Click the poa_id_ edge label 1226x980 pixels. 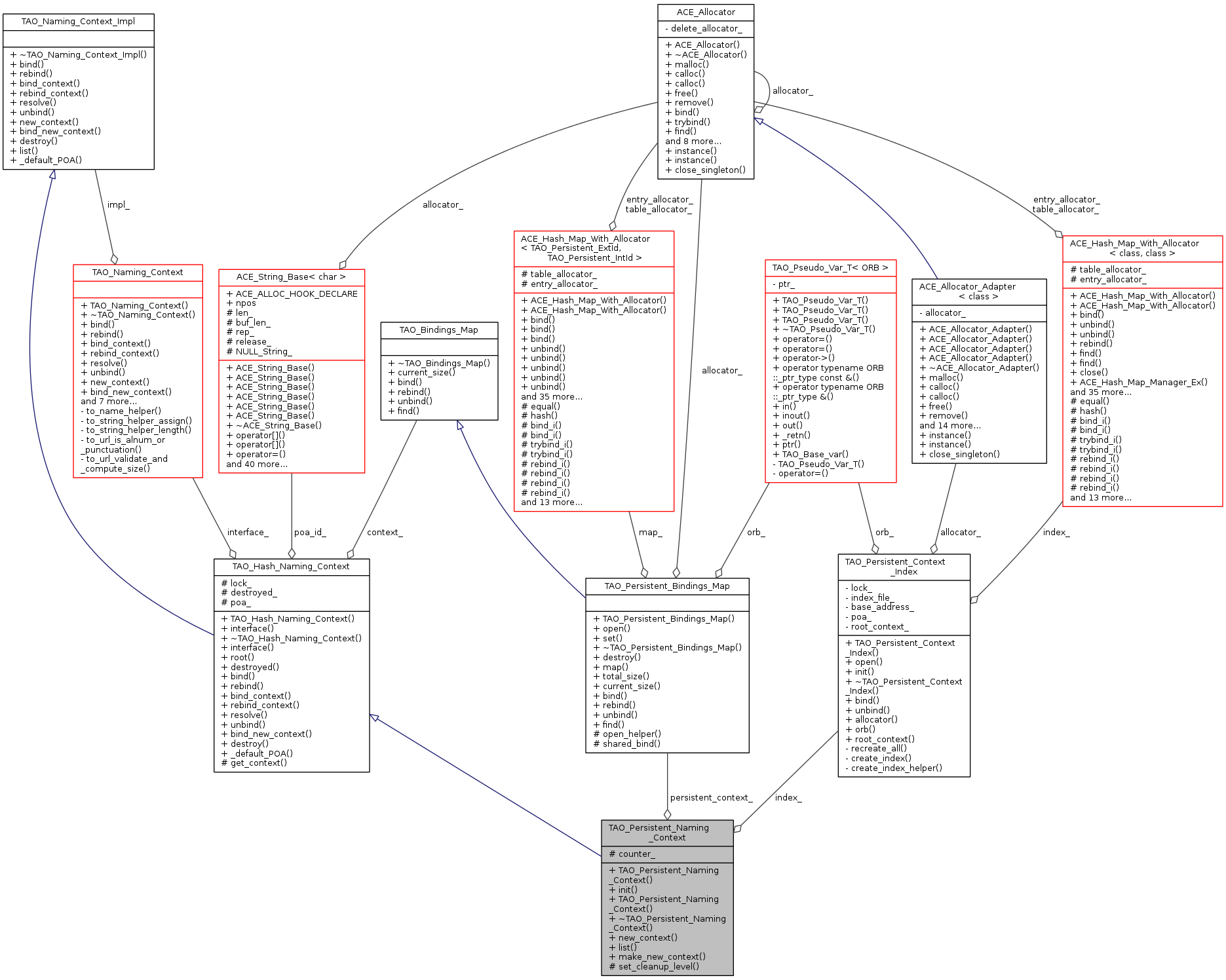(310, 533)
